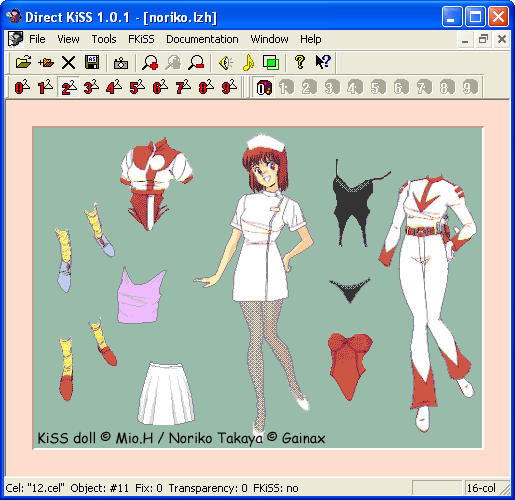Click the yellow question mark help icon
515x500 pixels.
pyautogui.click(x=300, y=62)
